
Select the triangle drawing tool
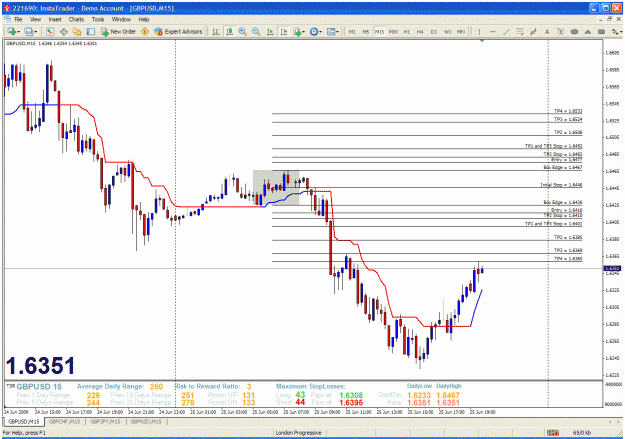point(588,31)
